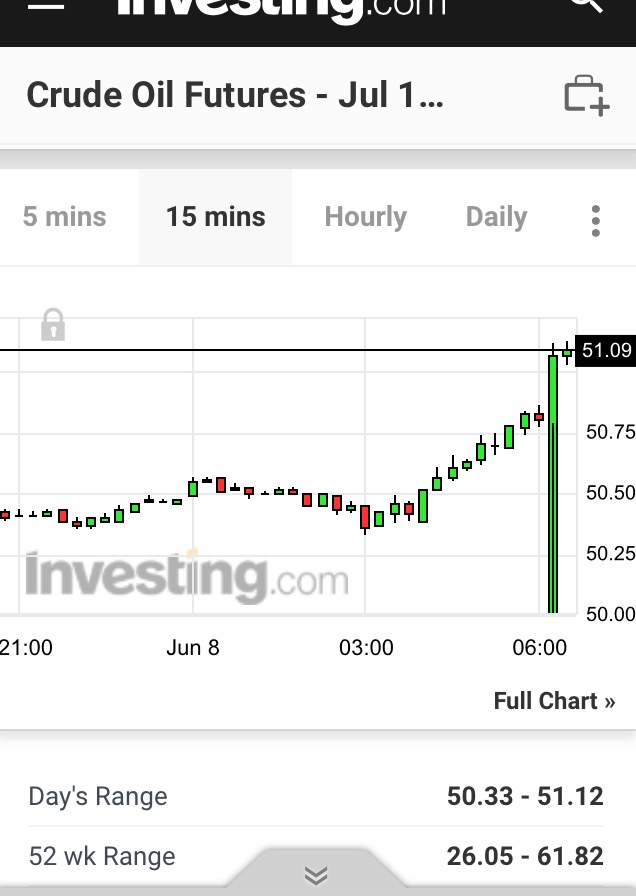Show the Daily chart tab
The height and width of the screenshot is (896, 636).
click(x=496, y=217)
